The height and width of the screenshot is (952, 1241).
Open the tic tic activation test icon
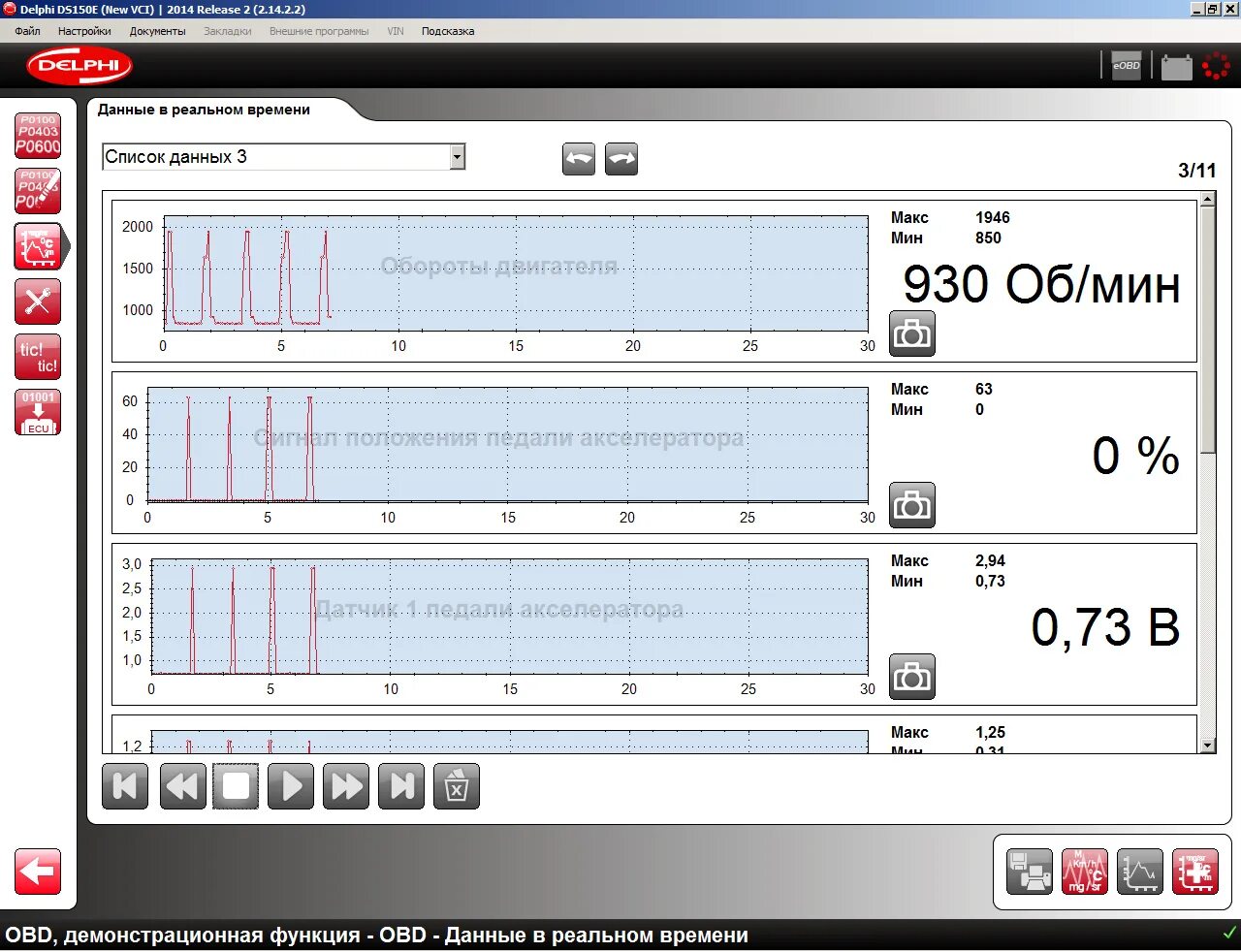tap(38, 357)
